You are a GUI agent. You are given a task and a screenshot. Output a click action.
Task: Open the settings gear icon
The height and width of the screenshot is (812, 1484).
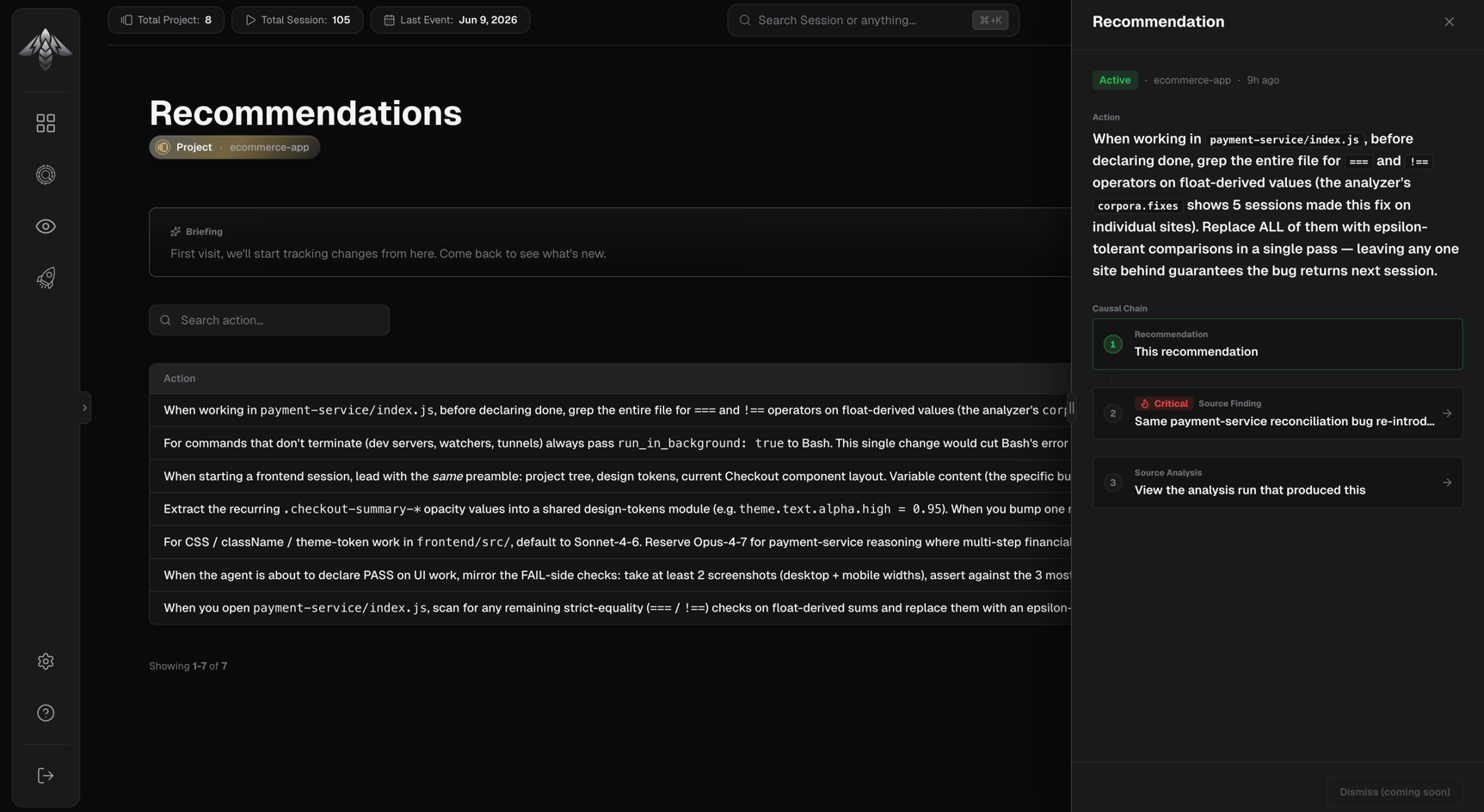coord(46,661)
